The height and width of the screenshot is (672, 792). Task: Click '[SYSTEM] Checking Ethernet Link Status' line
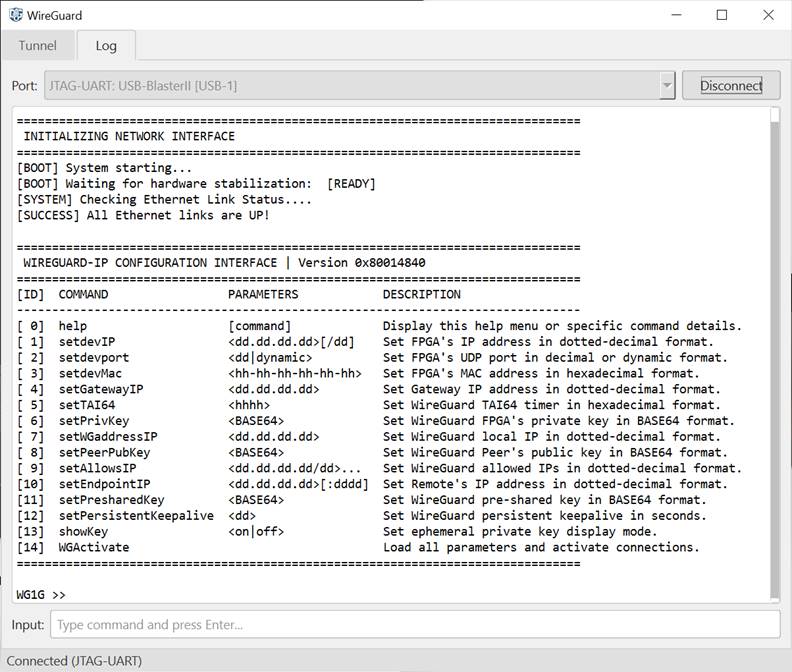(x=164, y=199)
